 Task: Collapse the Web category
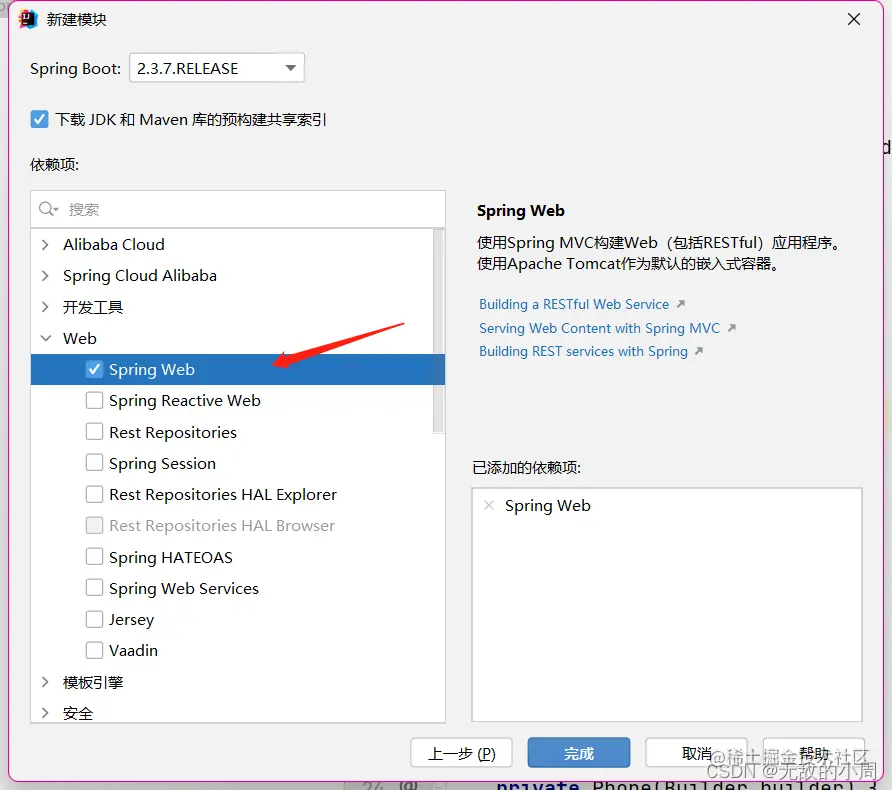(x=46, y=338)
